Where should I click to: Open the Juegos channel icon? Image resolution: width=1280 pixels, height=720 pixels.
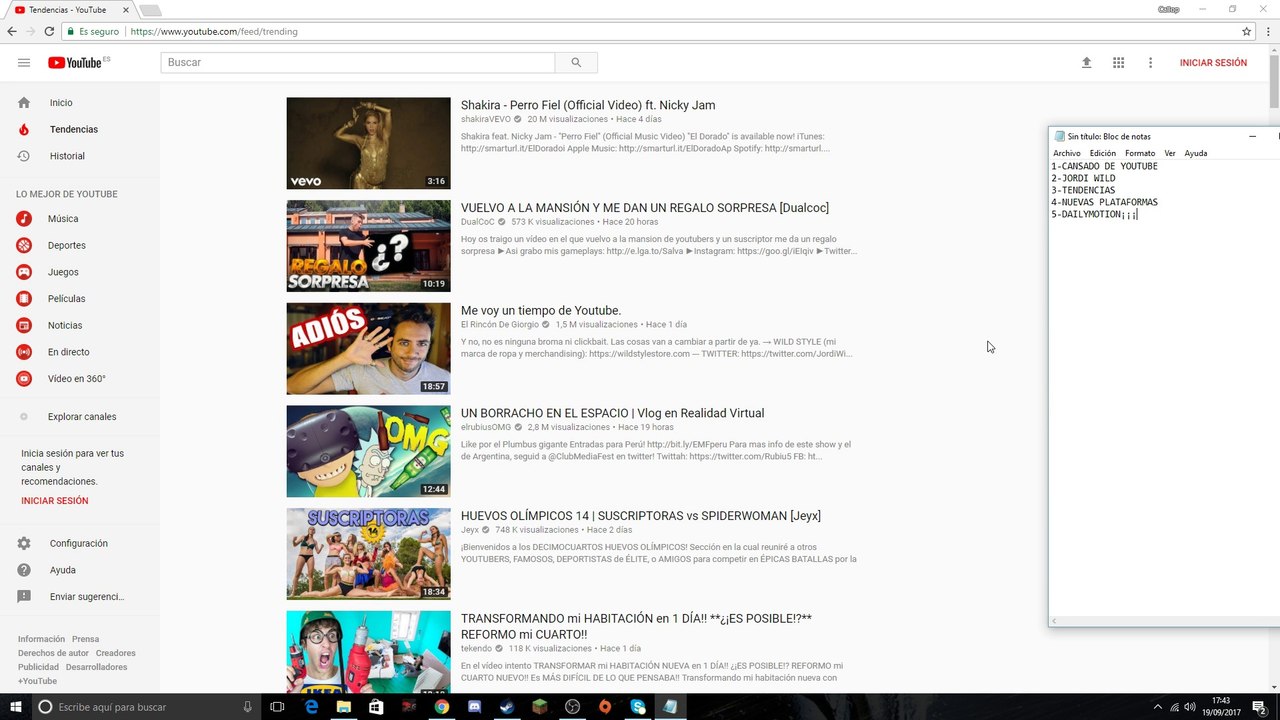pos(24,272)
